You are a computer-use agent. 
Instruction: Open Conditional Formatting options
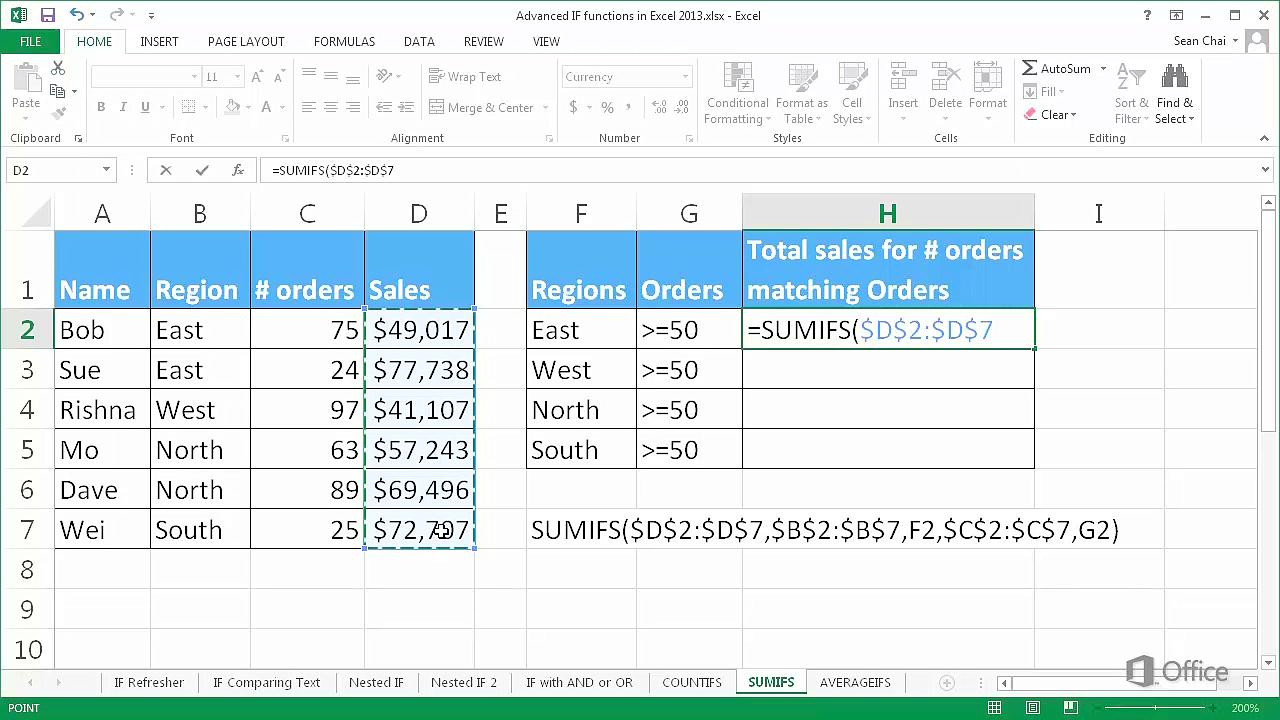pyautogui.click(x=737, y=95)
